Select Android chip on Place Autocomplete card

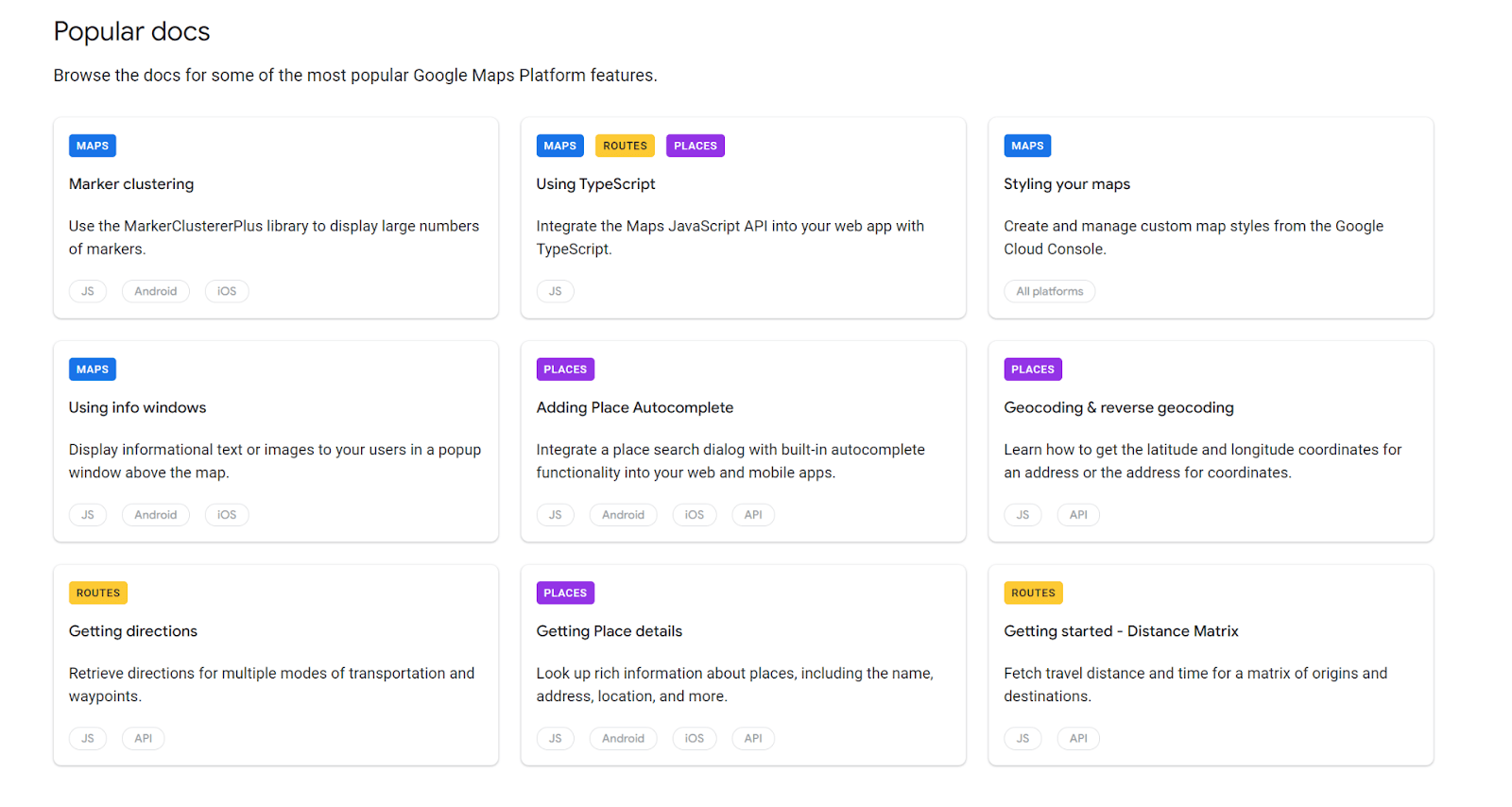tap(624, 515)
